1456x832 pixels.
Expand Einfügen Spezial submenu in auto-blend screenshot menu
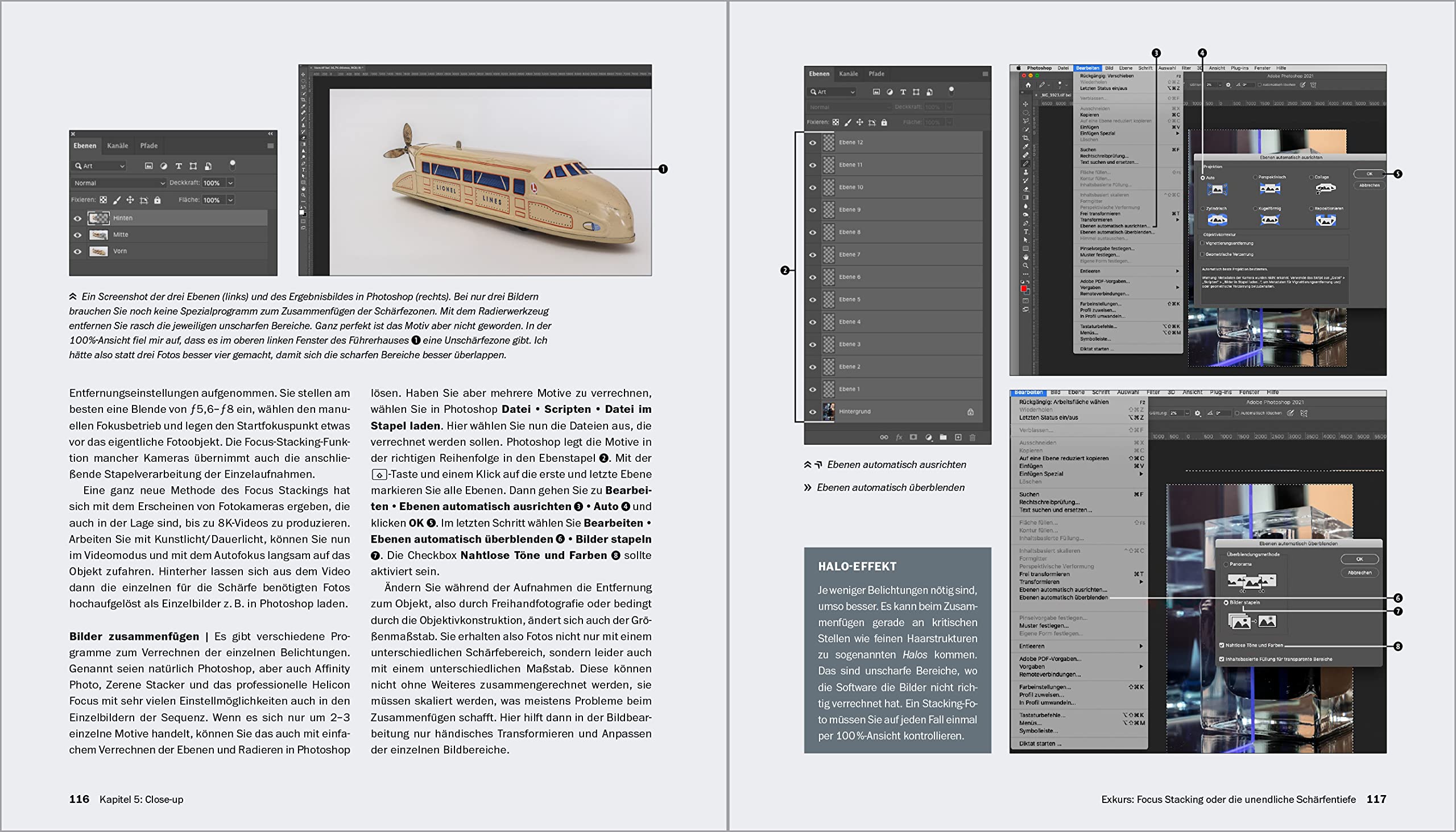1141,474
